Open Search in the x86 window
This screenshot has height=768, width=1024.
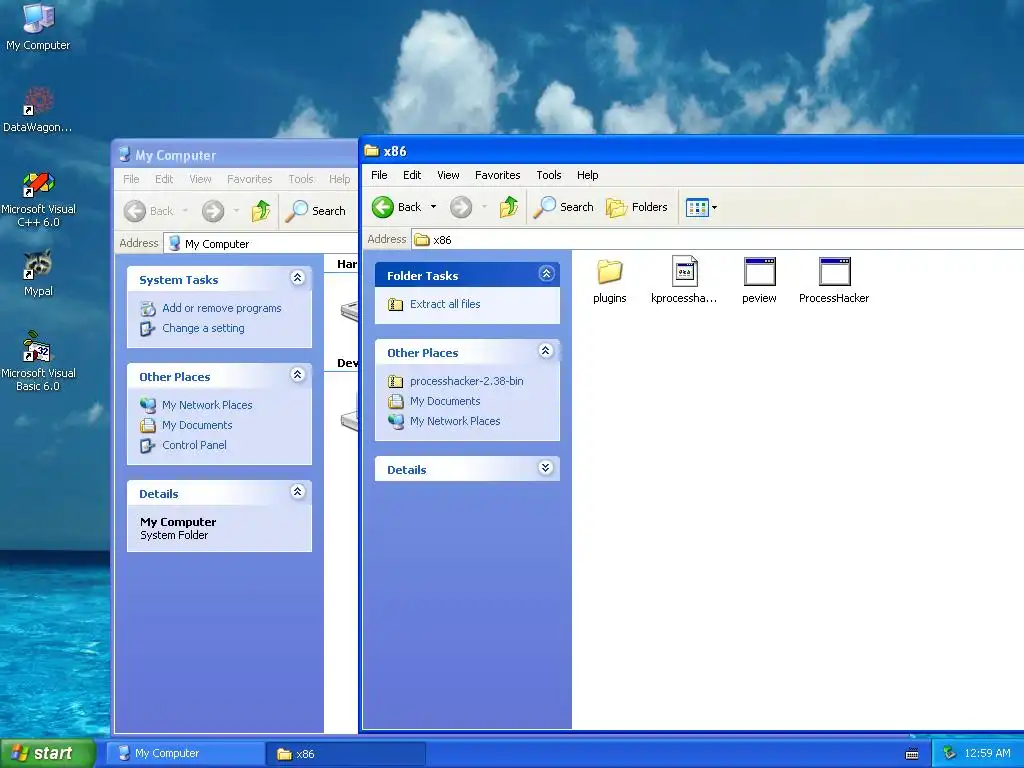click(x=564, y=207)
